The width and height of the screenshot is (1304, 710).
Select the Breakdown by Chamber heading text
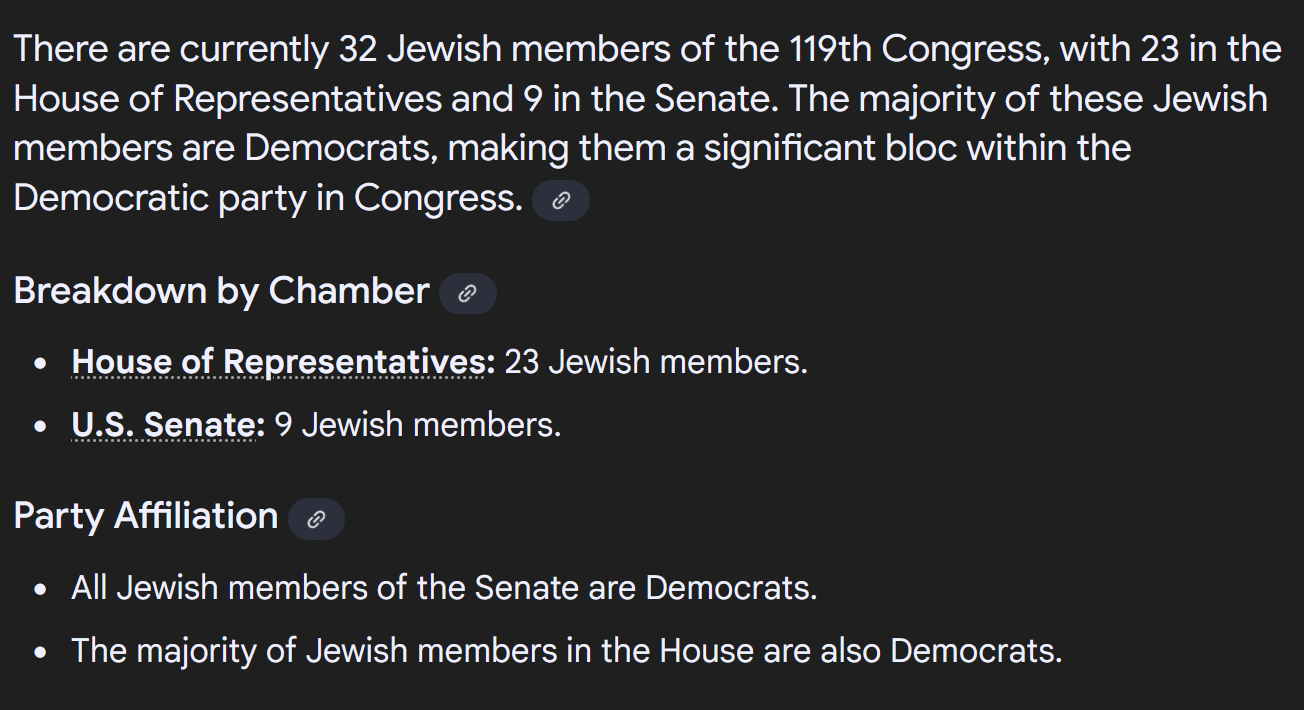[222, 291]
